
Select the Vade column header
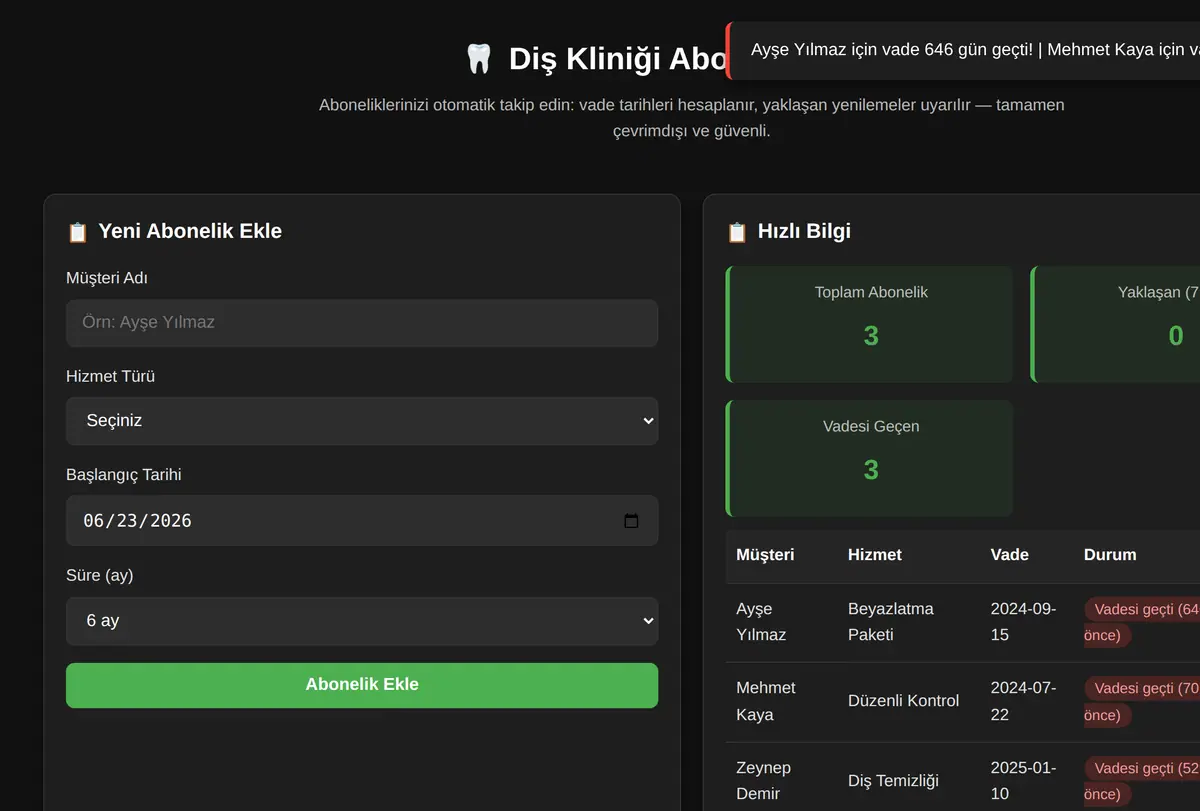(x=1010, y=555)
